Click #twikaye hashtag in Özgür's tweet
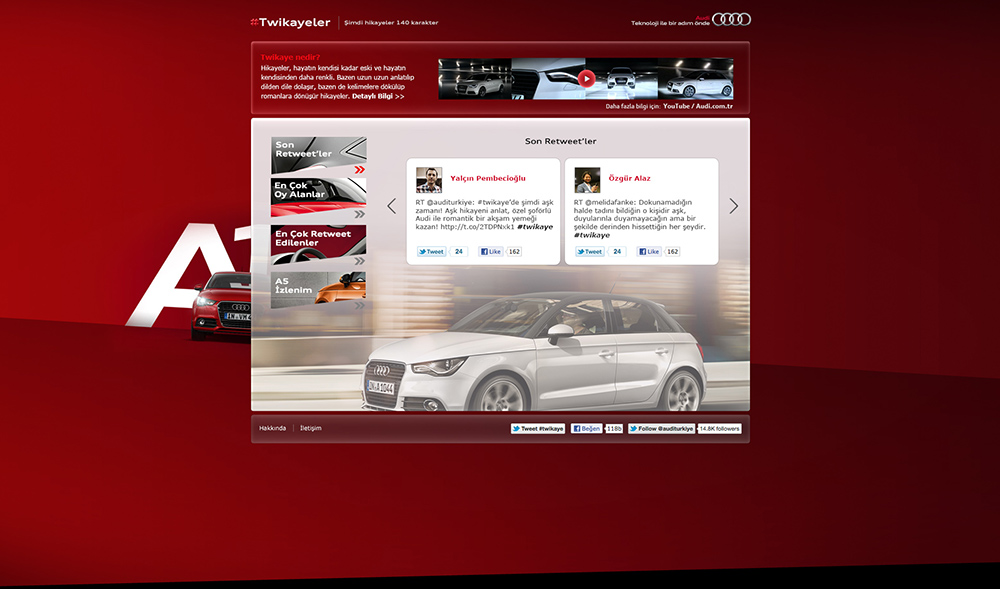1000x589 pixels. pos(592,235)
